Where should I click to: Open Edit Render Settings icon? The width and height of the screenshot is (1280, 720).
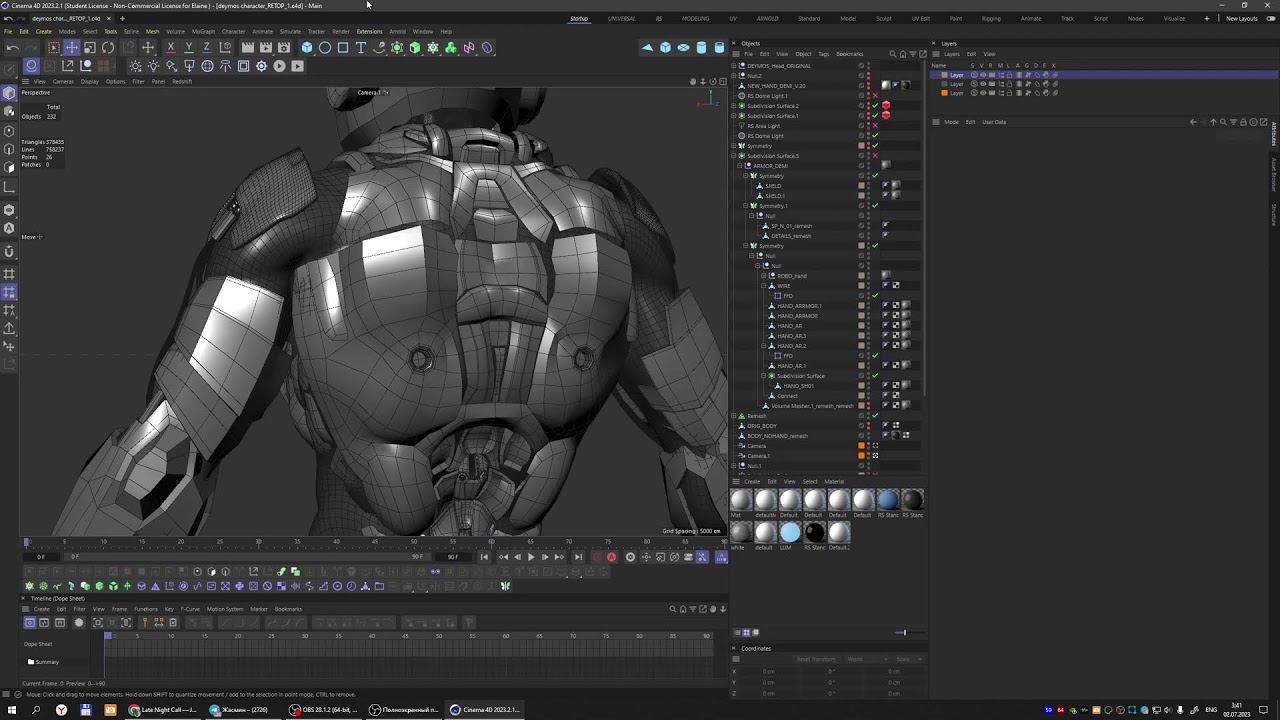click(x=284, y=48)
